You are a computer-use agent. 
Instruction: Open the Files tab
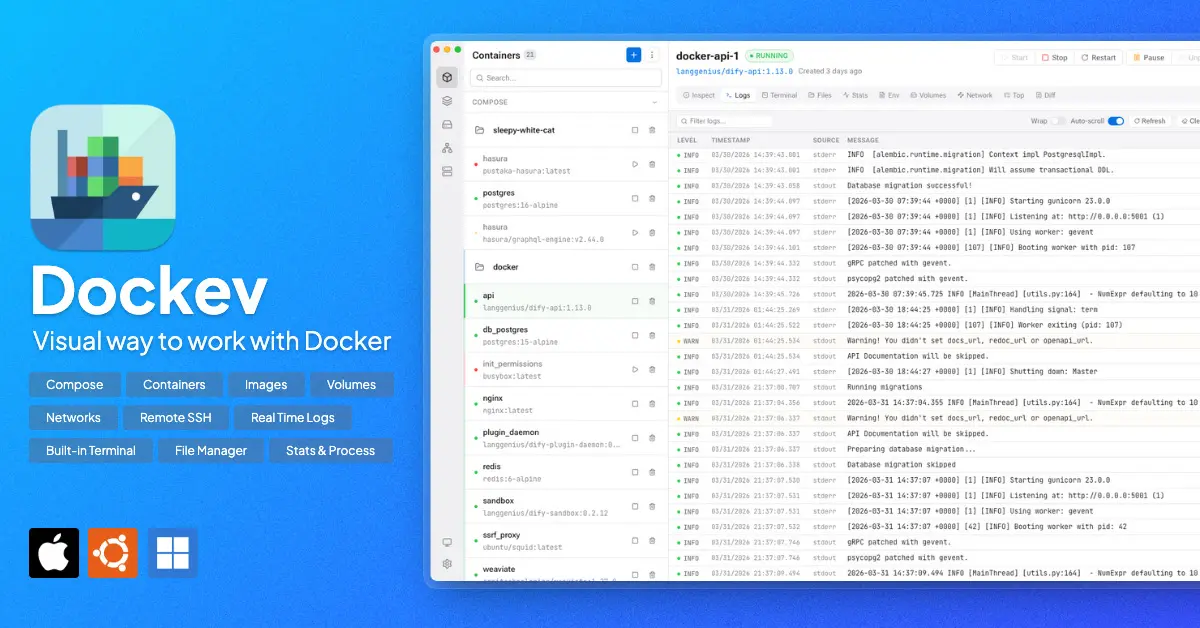(x=820, y=95)
